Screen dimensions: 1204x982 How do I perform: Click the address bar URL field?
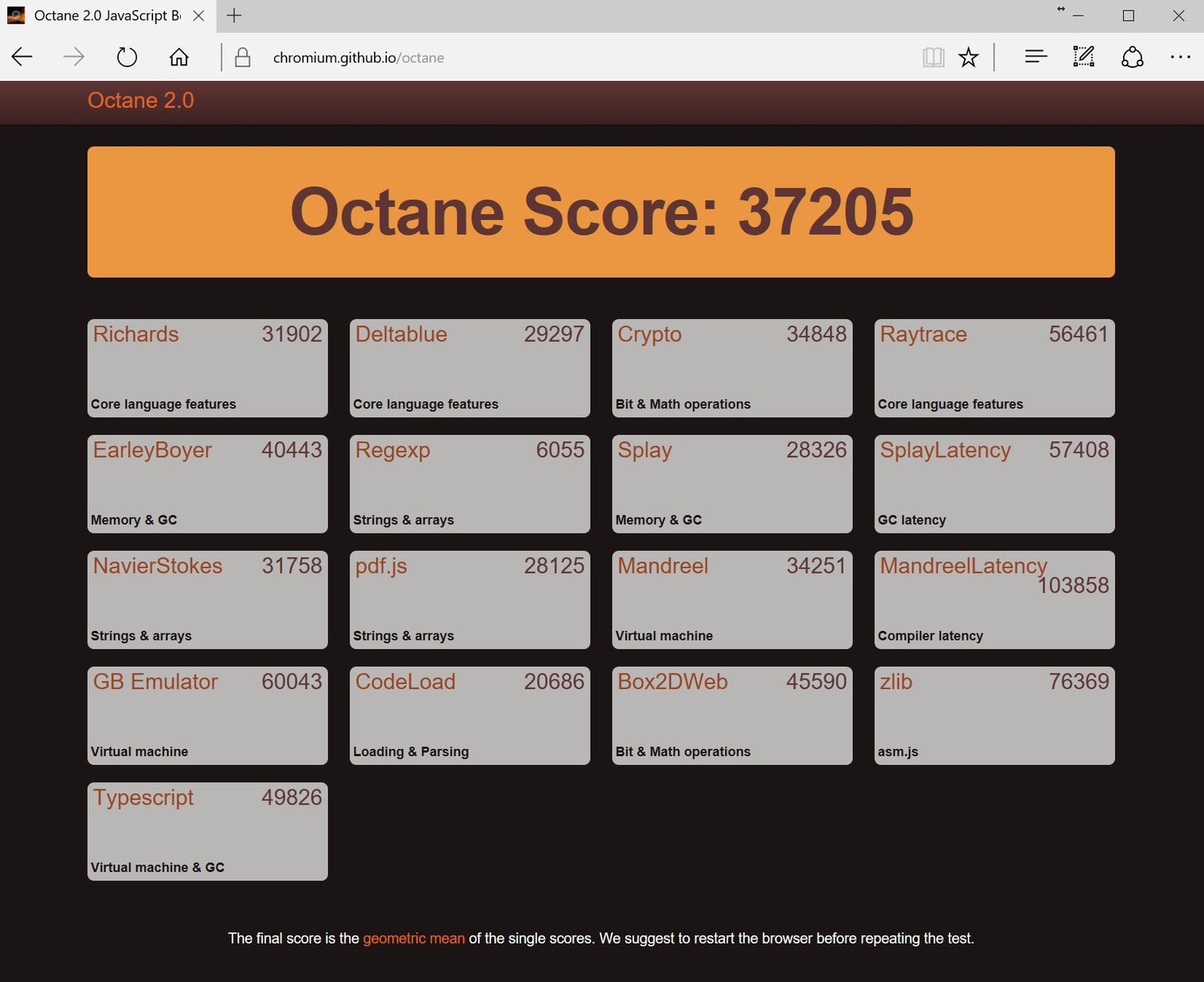(x=573, y=57)
